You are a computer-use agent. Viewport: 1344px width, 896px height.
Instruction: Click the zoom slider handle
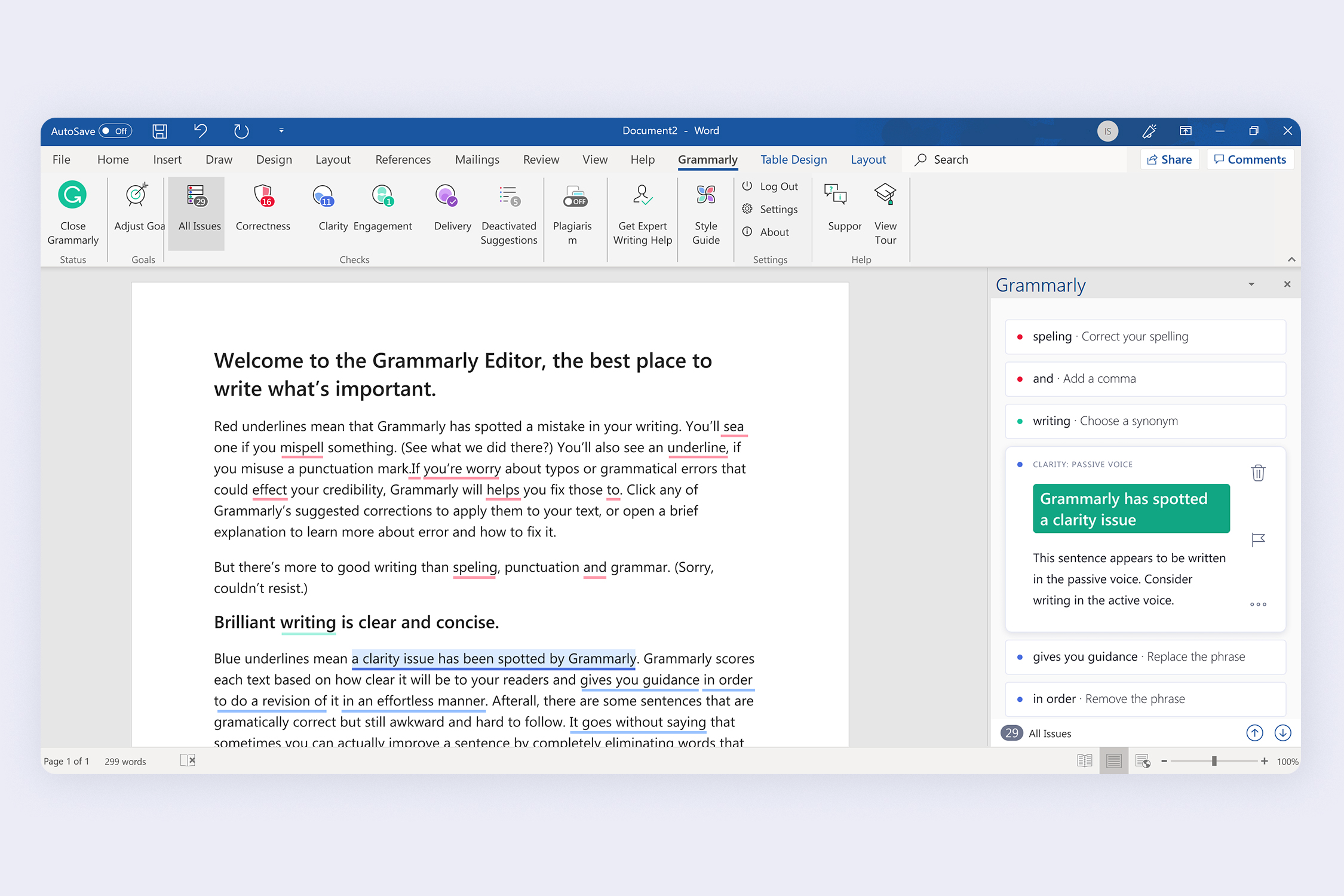1214,761
